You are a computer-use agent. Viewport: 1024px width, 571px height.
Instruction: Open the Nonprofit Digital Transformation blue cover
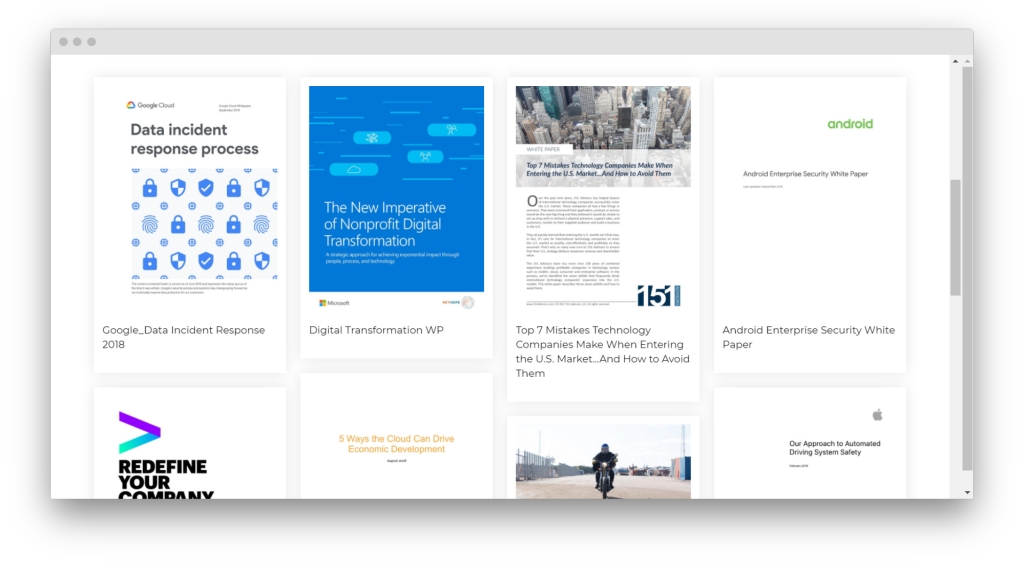coord(396,188)
